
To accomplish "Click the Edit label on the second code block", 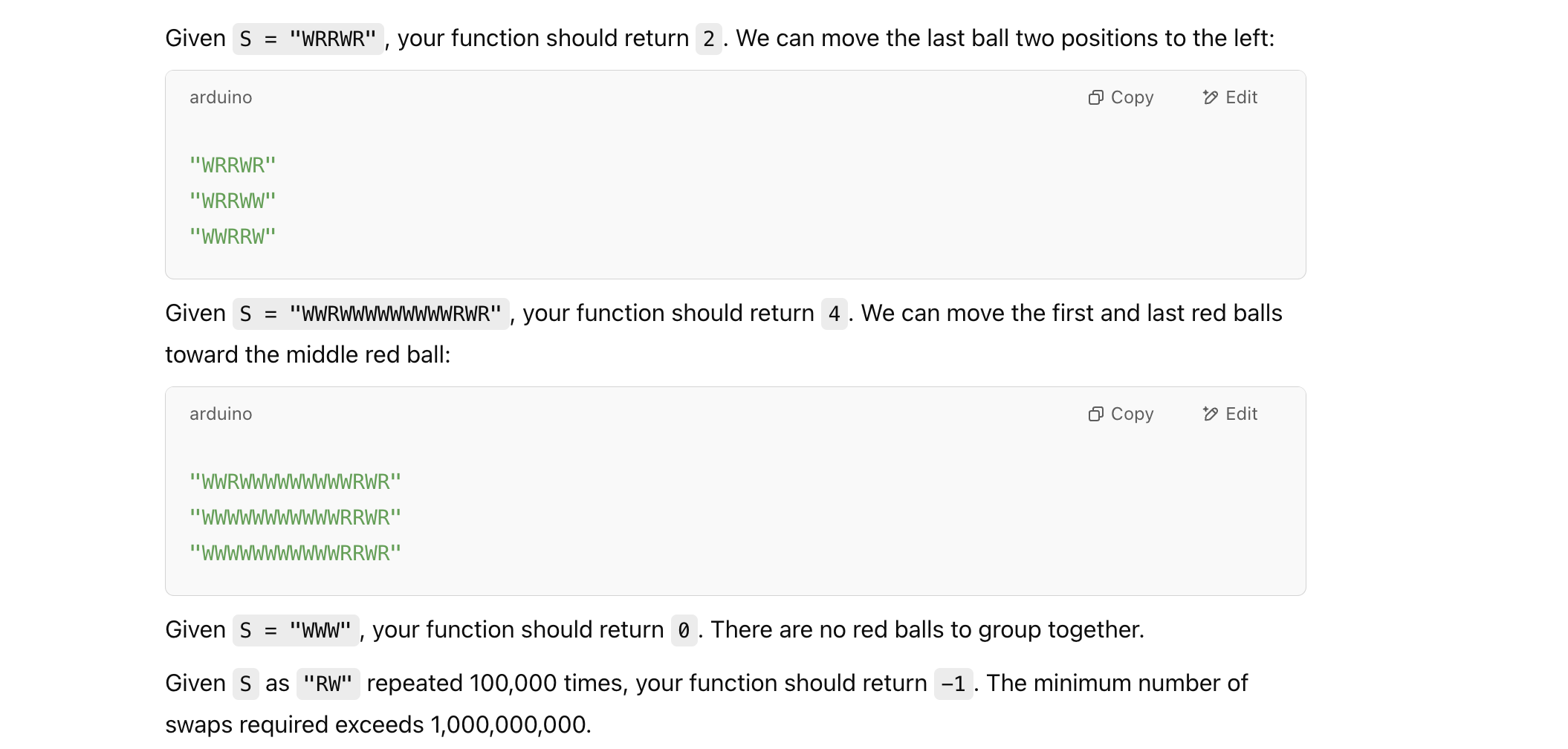I will click(x=1242, y=413).
